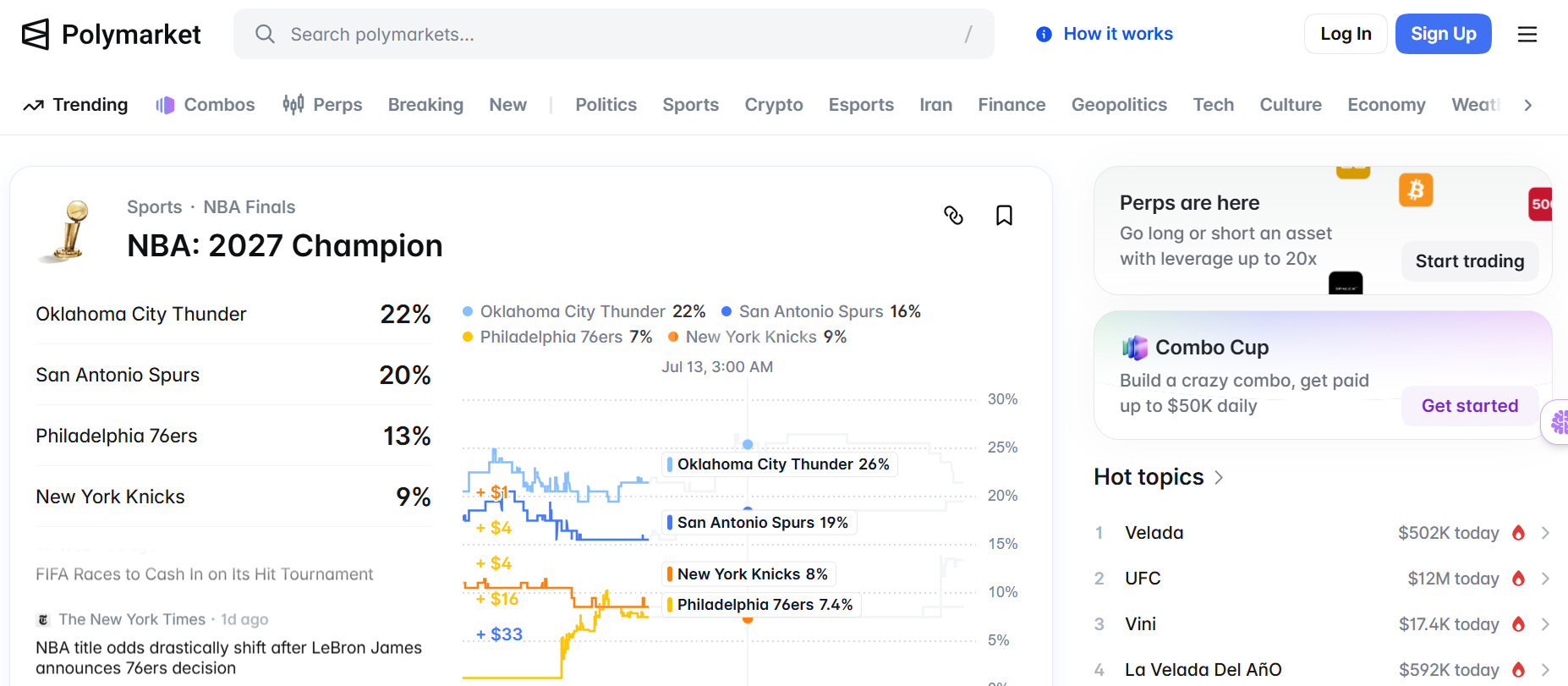Switch to the Breaking tab

pyautogui.click(x=425, y=105)
